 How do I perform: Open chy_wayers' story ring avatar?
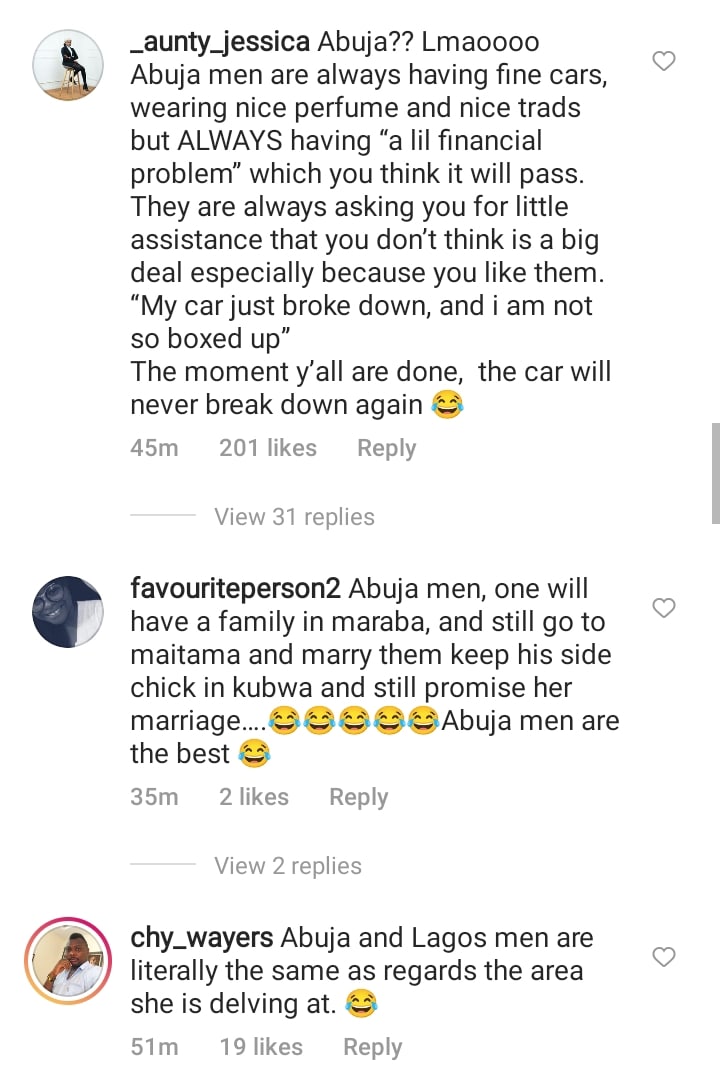coord(68,961)
